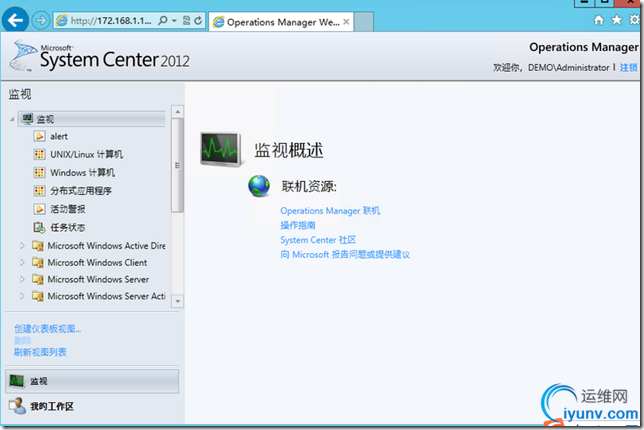Collapse the 监视 root tree node
Viewport: 644px width, 430px height.
[12, 120]
